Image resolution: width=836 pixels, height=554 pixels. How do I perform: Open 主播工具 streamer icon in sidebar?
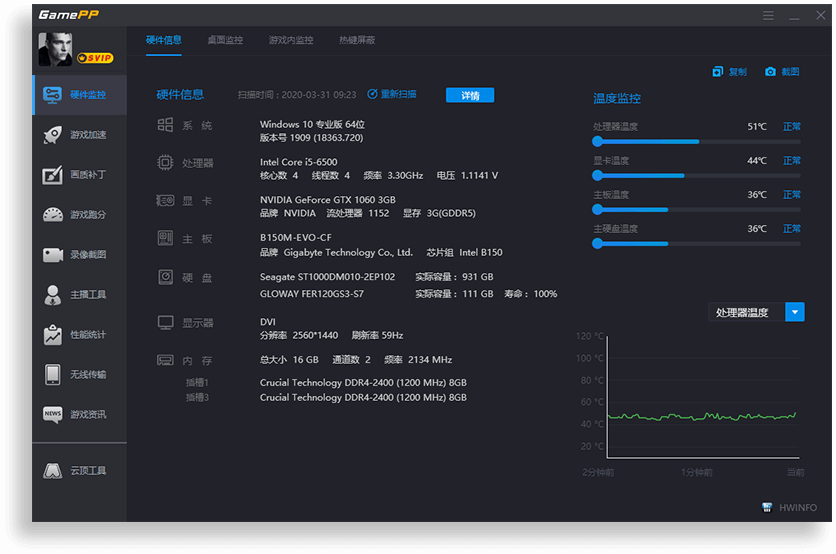point(52,294)
